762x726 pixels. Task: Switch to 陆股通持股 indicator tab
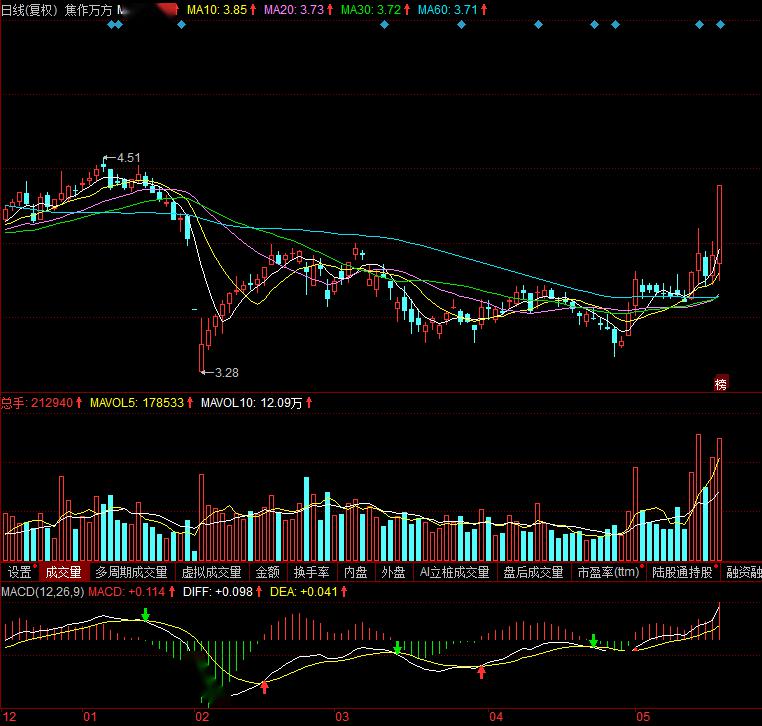coord(682,573)
